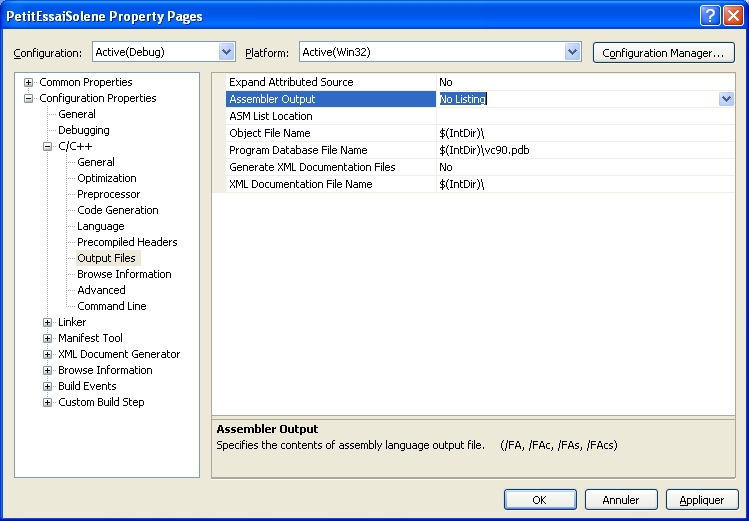Select the Debugging tree item
Image resolution: width=749 pixels, height=521 pixels.
[84, 130]
